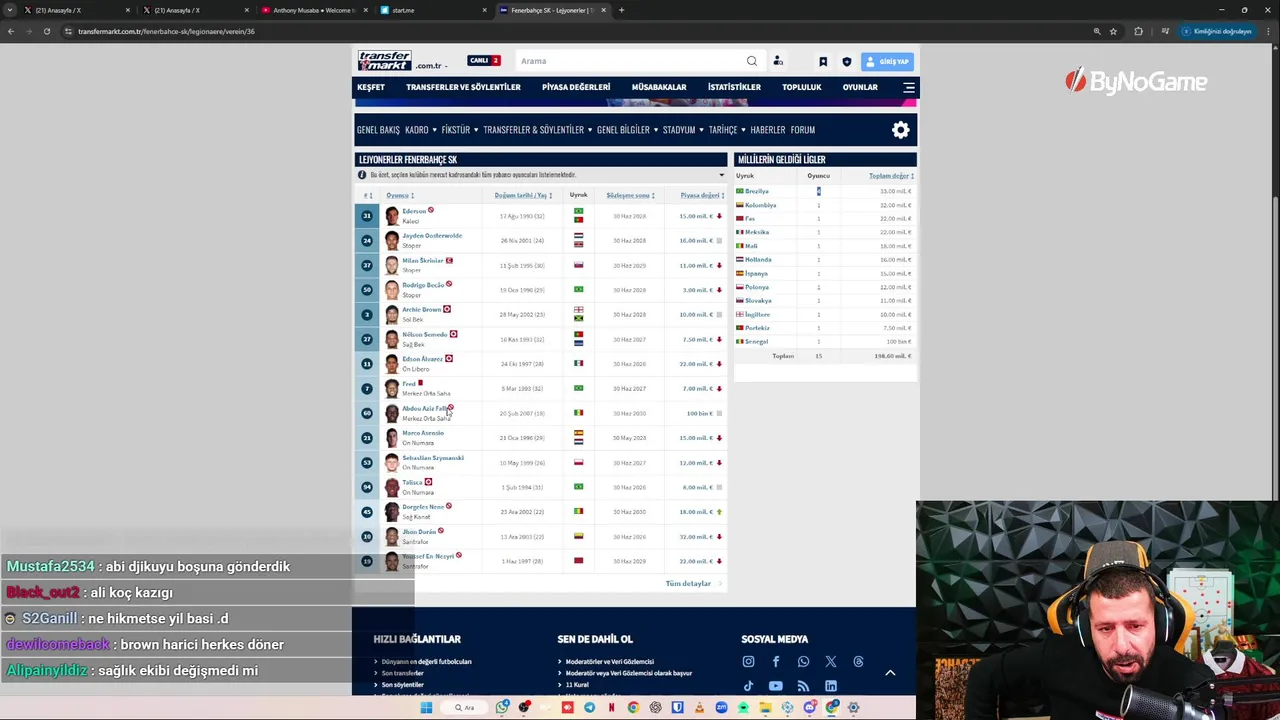
Task: Open the TikTok social icon
Action: tap(748, 686)
